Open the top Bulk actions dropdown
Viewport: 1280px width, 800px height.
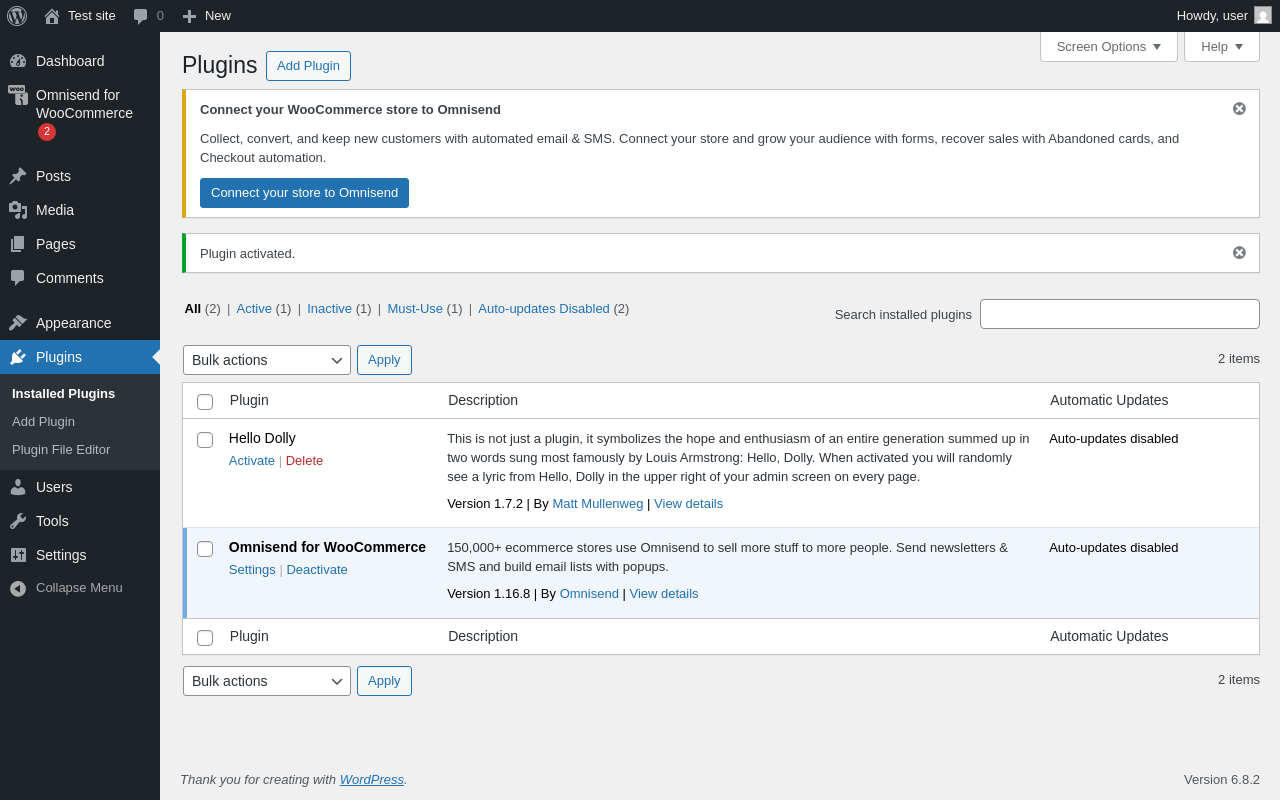click(267, 360)
